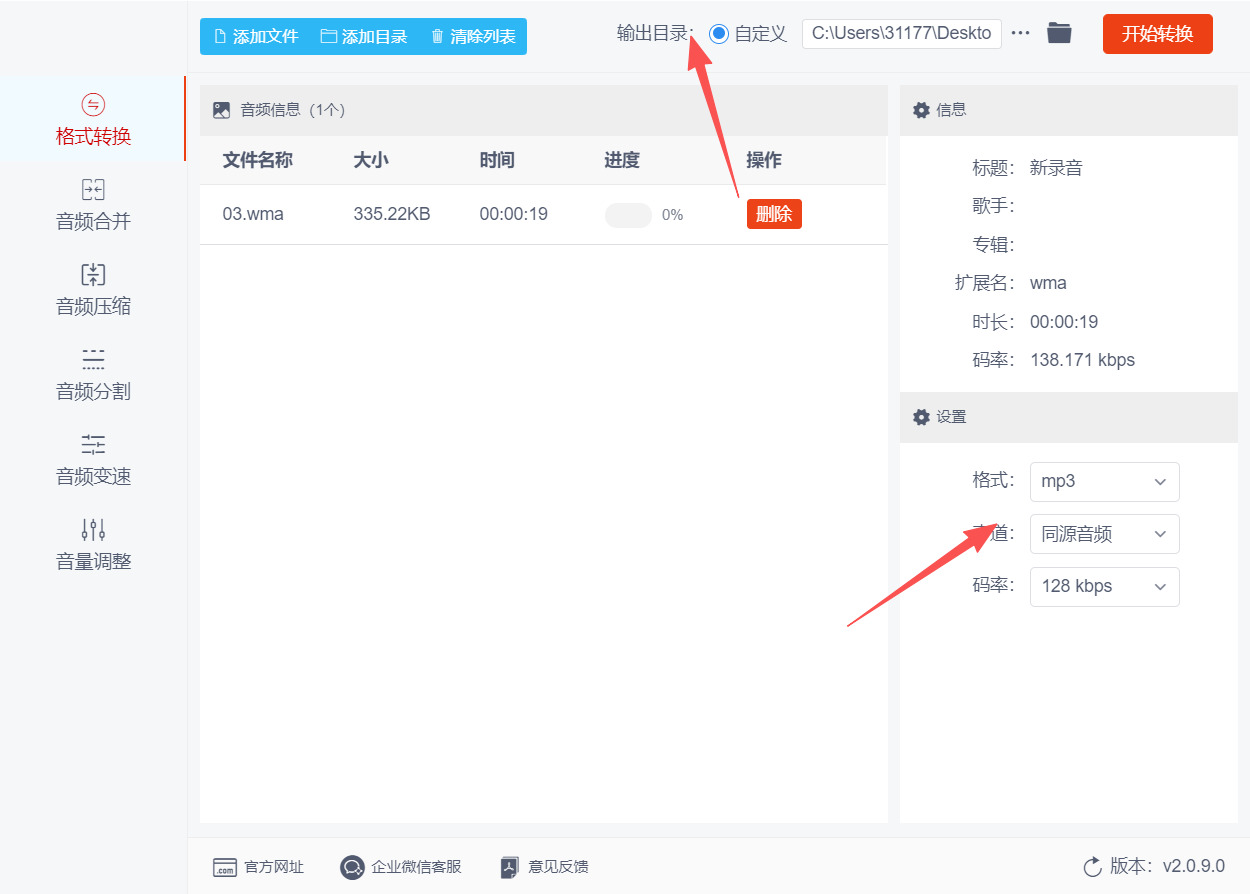
Task: Open the output folder icon
Action: point(1059,33)
